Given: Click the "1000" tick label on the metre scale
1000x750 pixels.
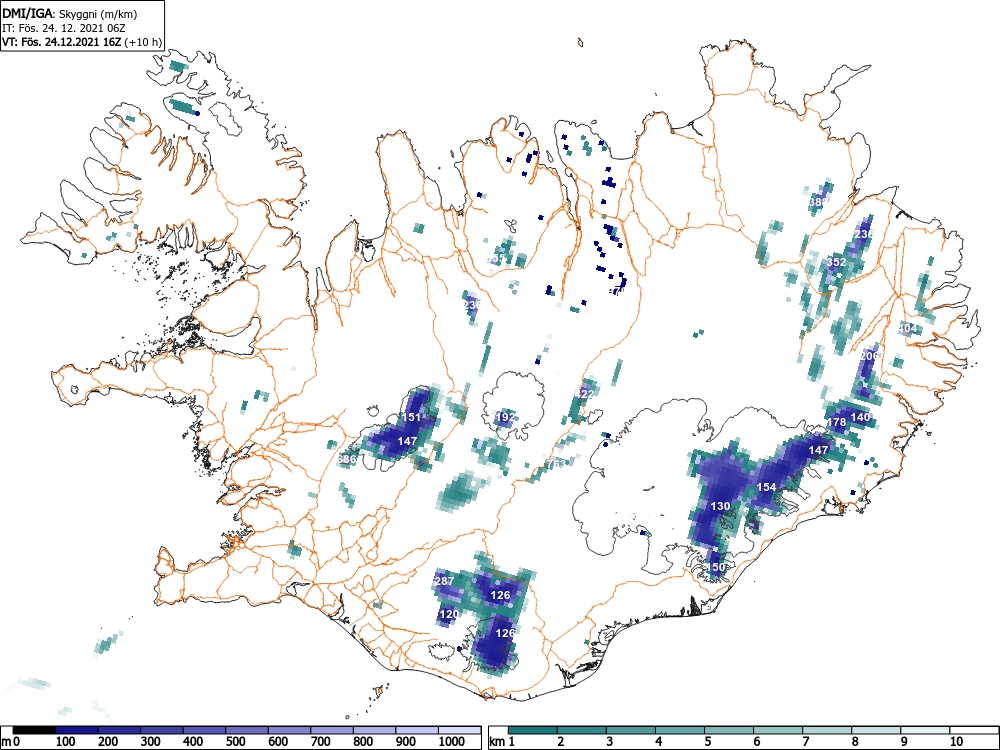Looking at the screenshot, I should click(x=452, y=742).
